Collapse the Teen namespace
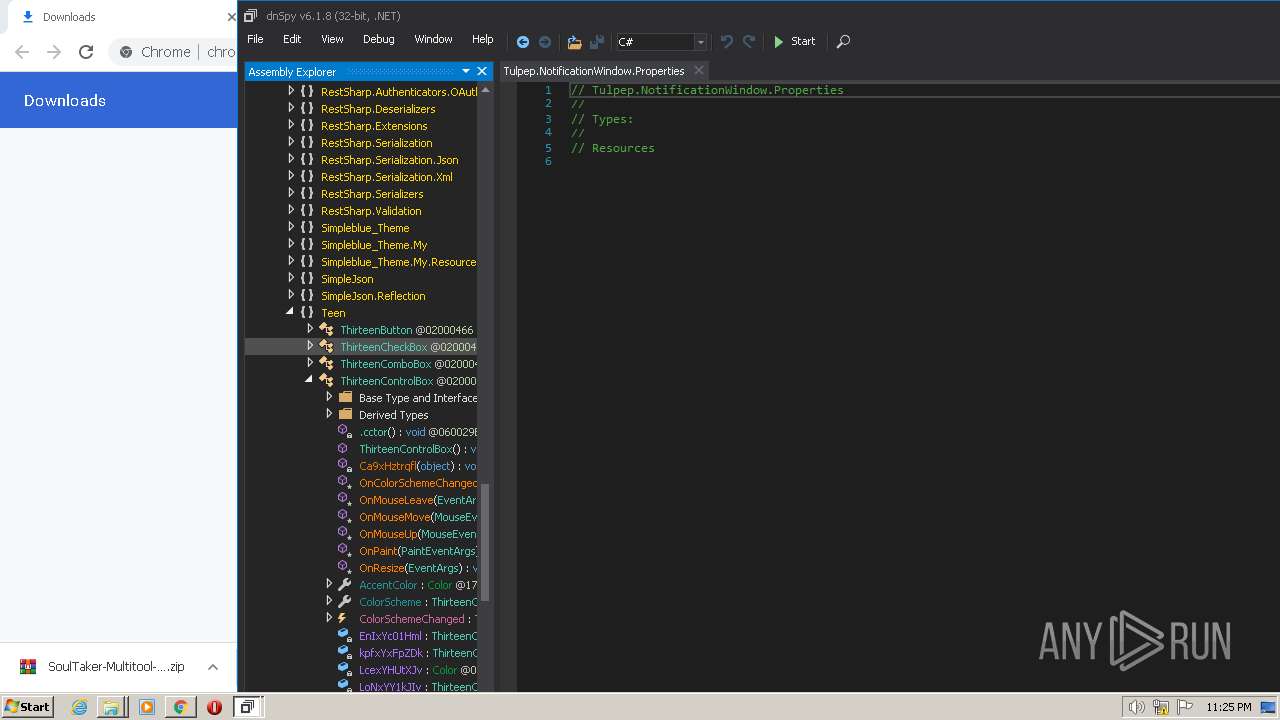1280x720 pixels. (290, 312)
